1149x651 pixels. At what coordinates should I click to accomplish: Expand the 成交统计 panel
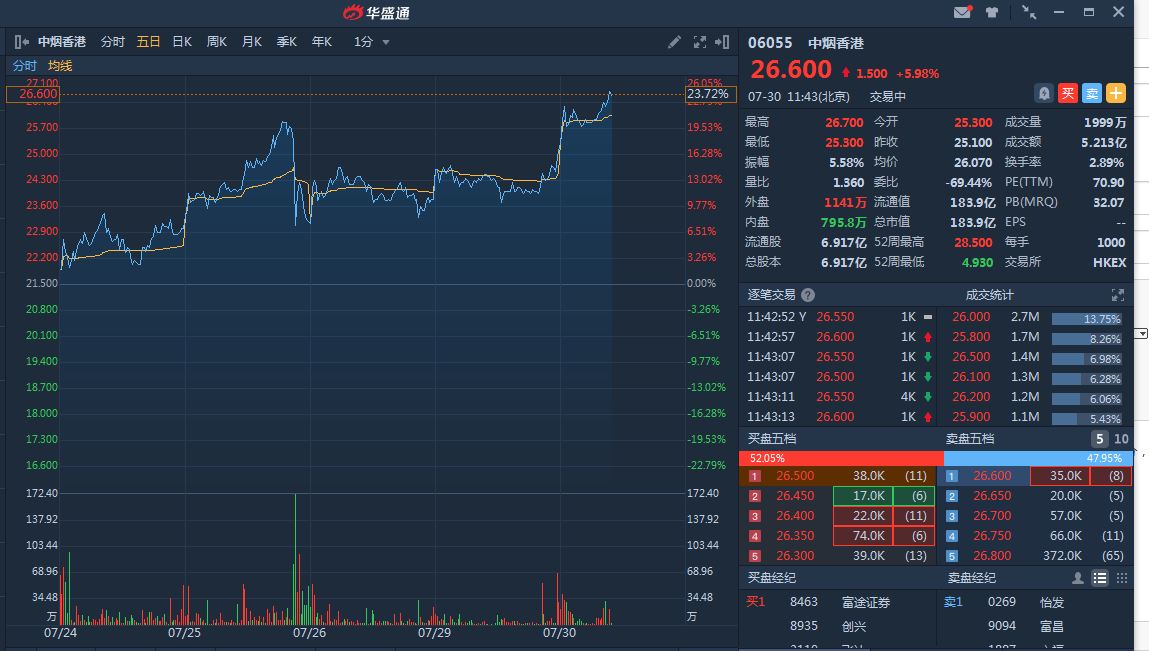coord(1117,295)
